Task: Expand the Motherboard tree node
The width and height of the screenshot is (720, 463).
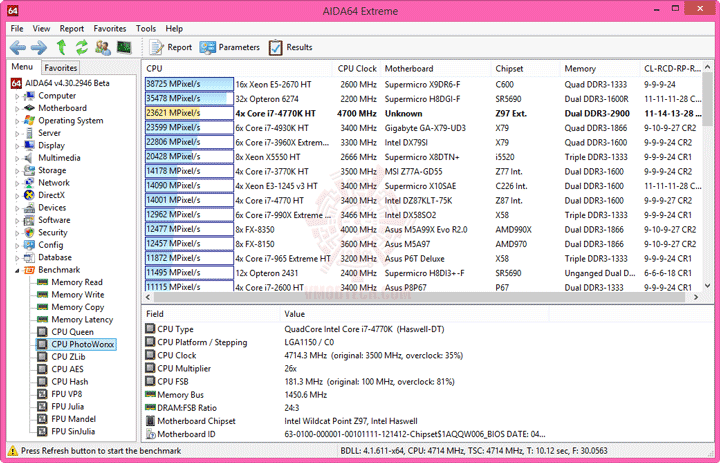Action: click(17, 108)
